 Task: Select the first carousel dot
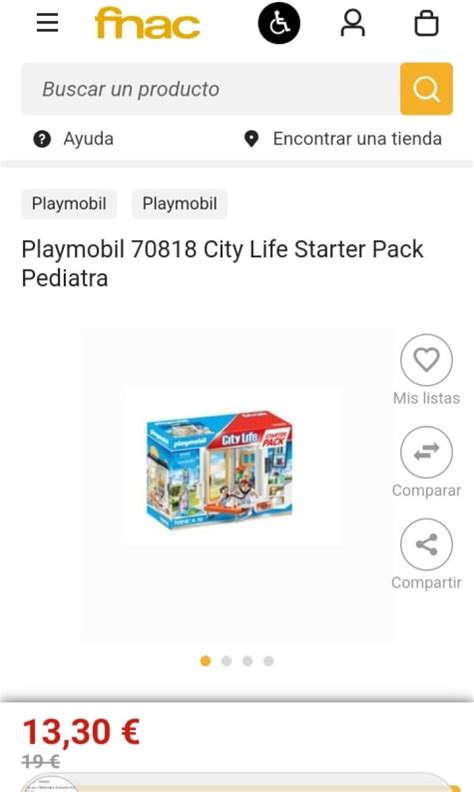coord(205,661)
